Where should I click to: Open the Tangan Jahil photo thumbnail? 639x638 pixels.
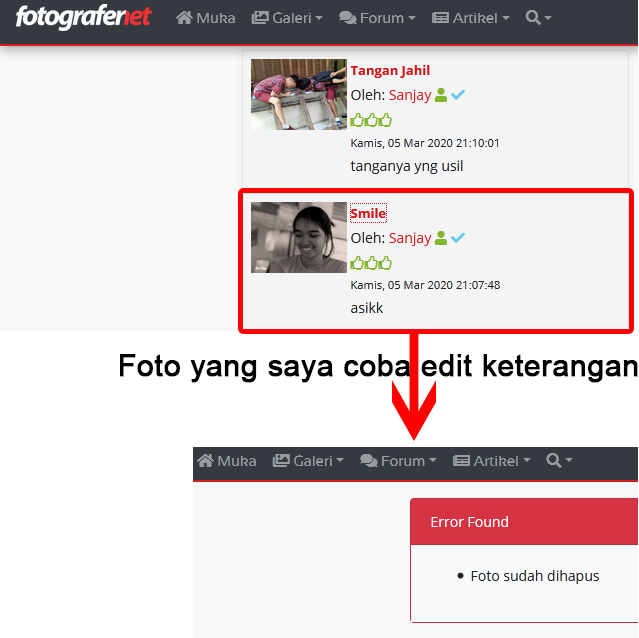(x=299, y=95)
